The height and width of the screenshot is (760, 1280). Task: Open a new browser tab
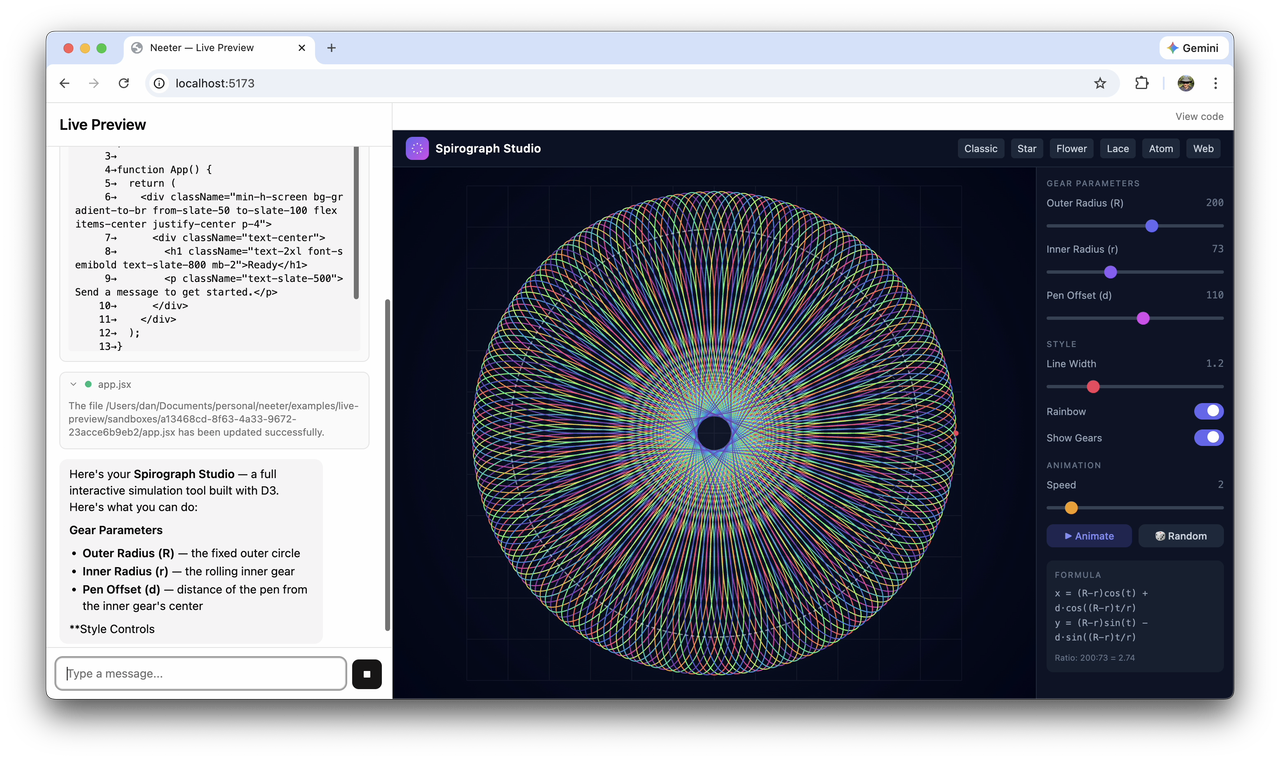tap(332, 48)
